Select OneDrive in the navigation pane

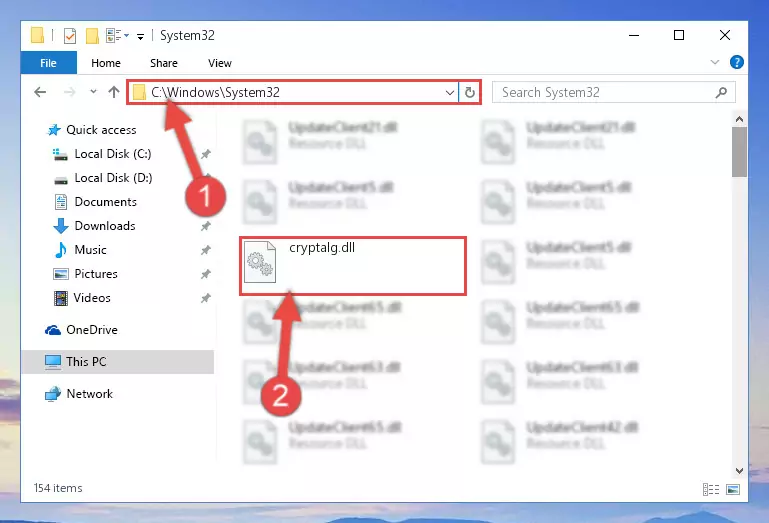[x=92, y=330]
